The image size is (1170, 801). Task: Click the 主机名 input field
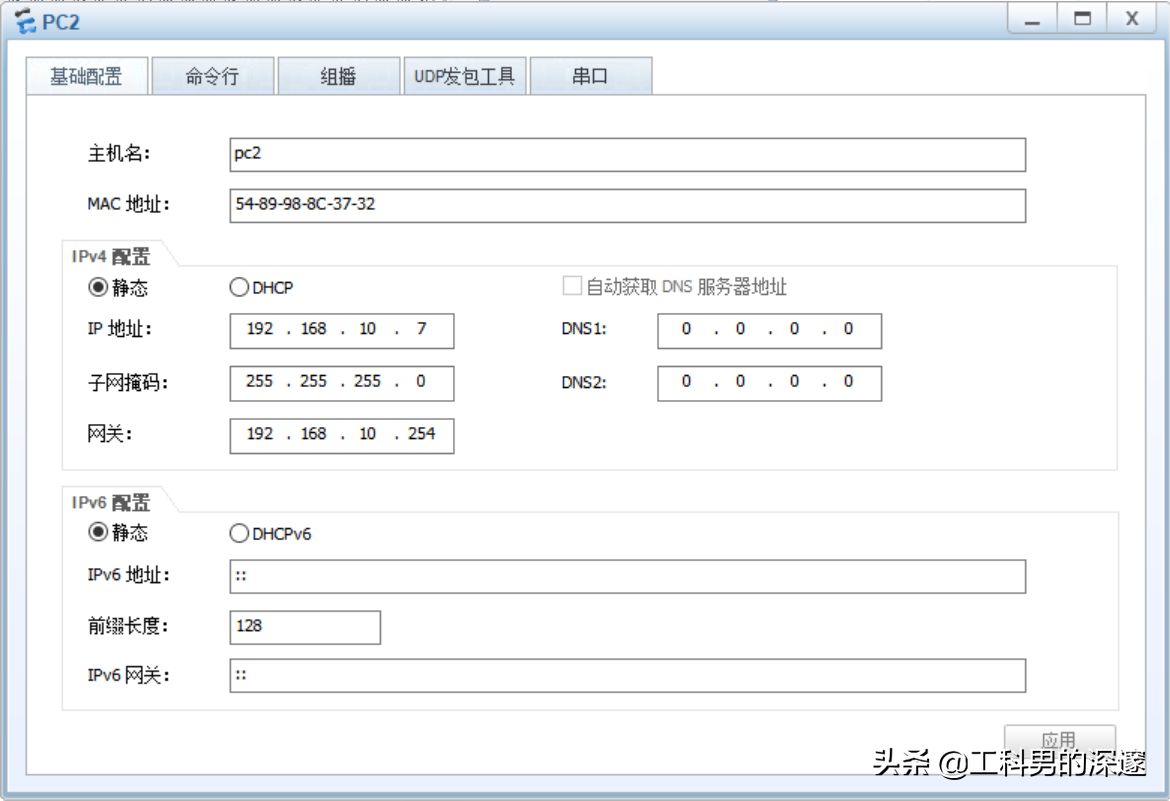[x=627, y=155]
